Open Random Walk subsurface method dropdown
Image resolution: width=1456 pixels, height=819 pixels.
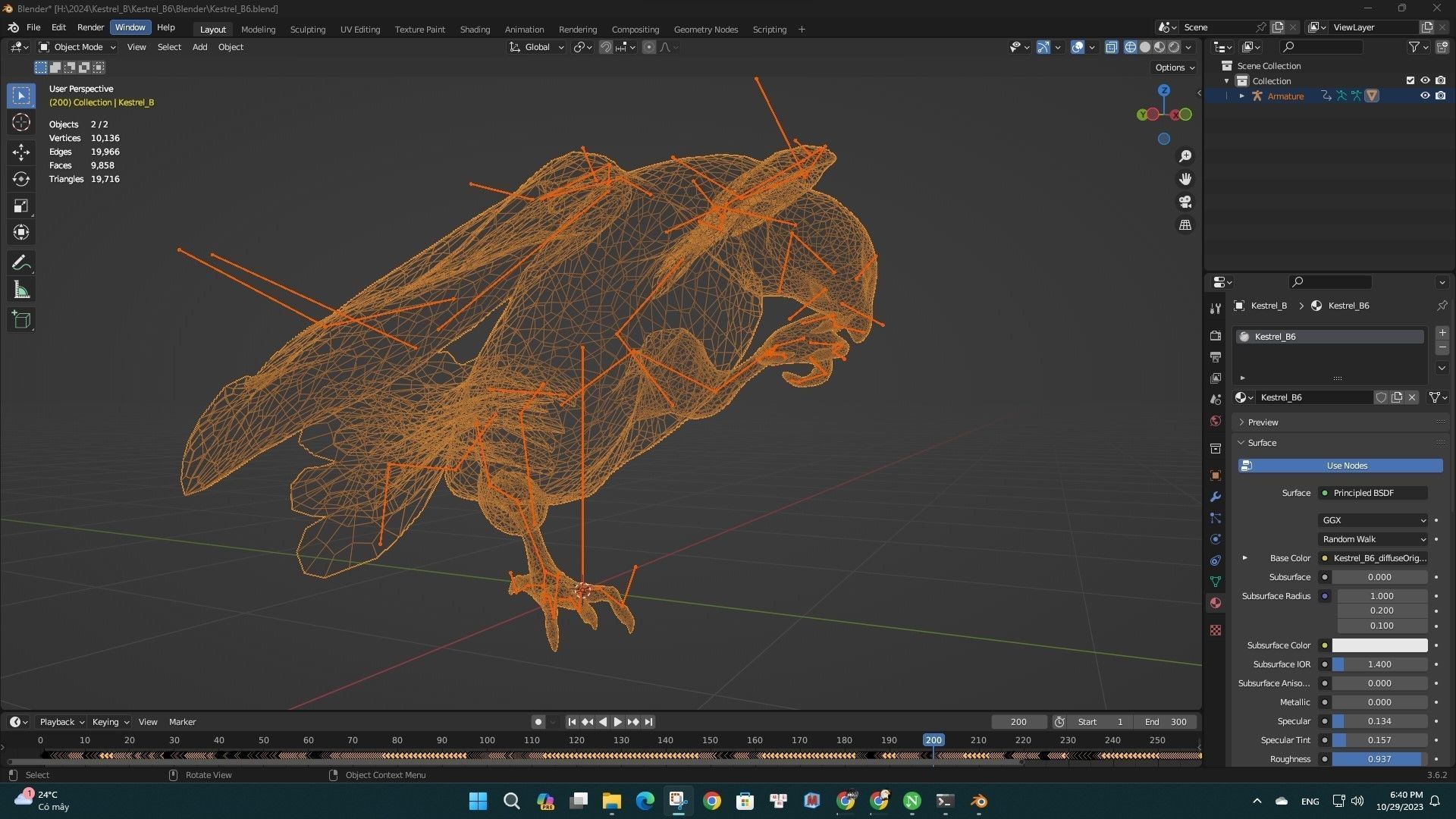(1373, 539)
